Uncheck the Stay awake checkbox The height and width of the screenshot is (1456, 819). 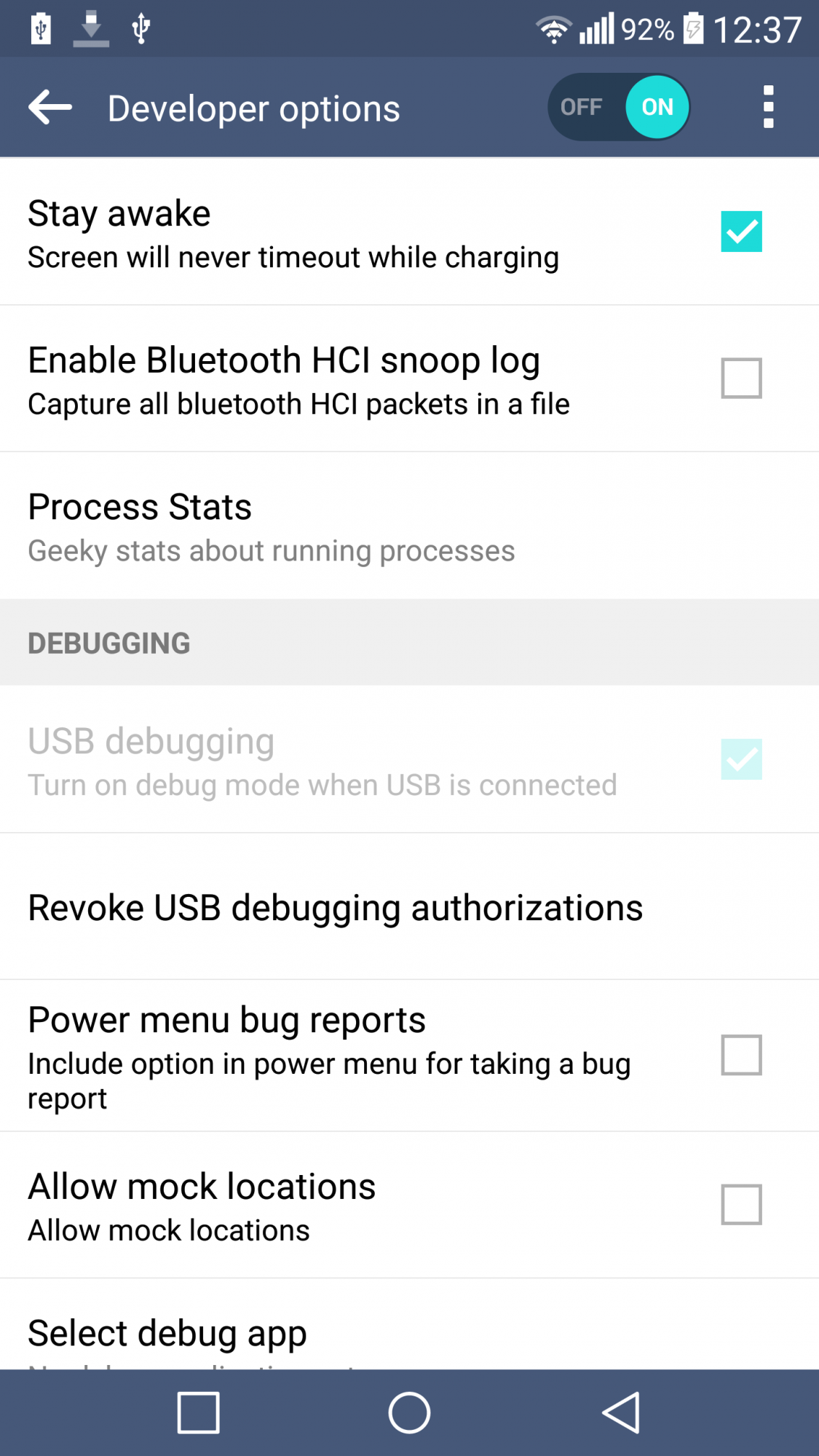pyautogui.click(x=741, y=232)
